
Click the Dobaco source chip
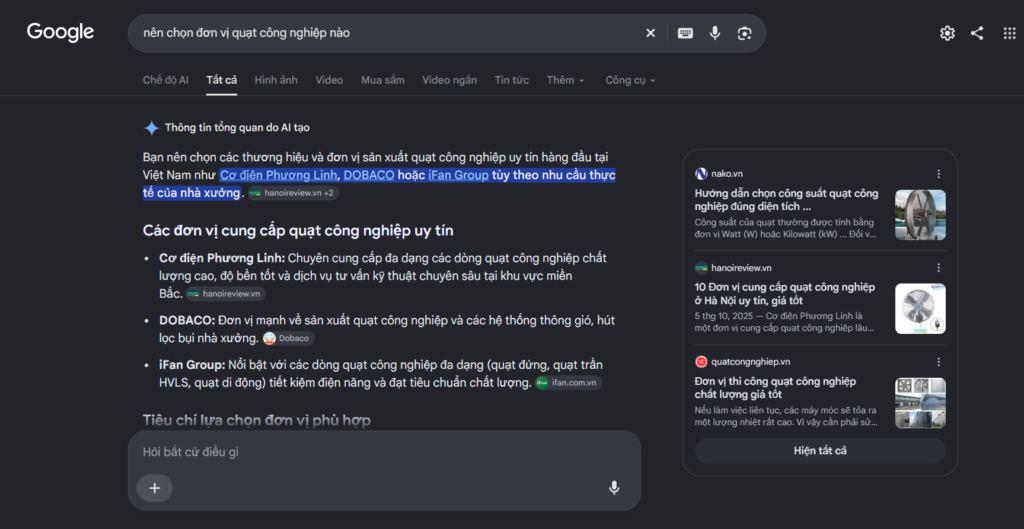point(288,338)
